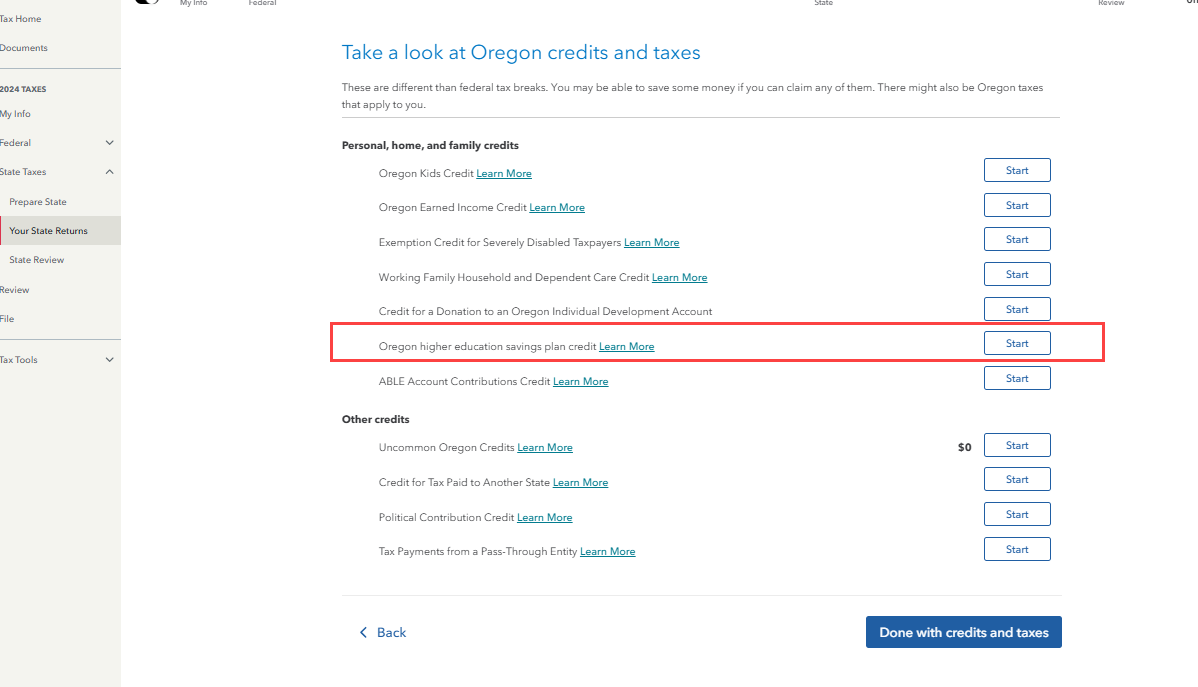
Task: Open Tax Home in sidebar
Action: click(21, 19)
